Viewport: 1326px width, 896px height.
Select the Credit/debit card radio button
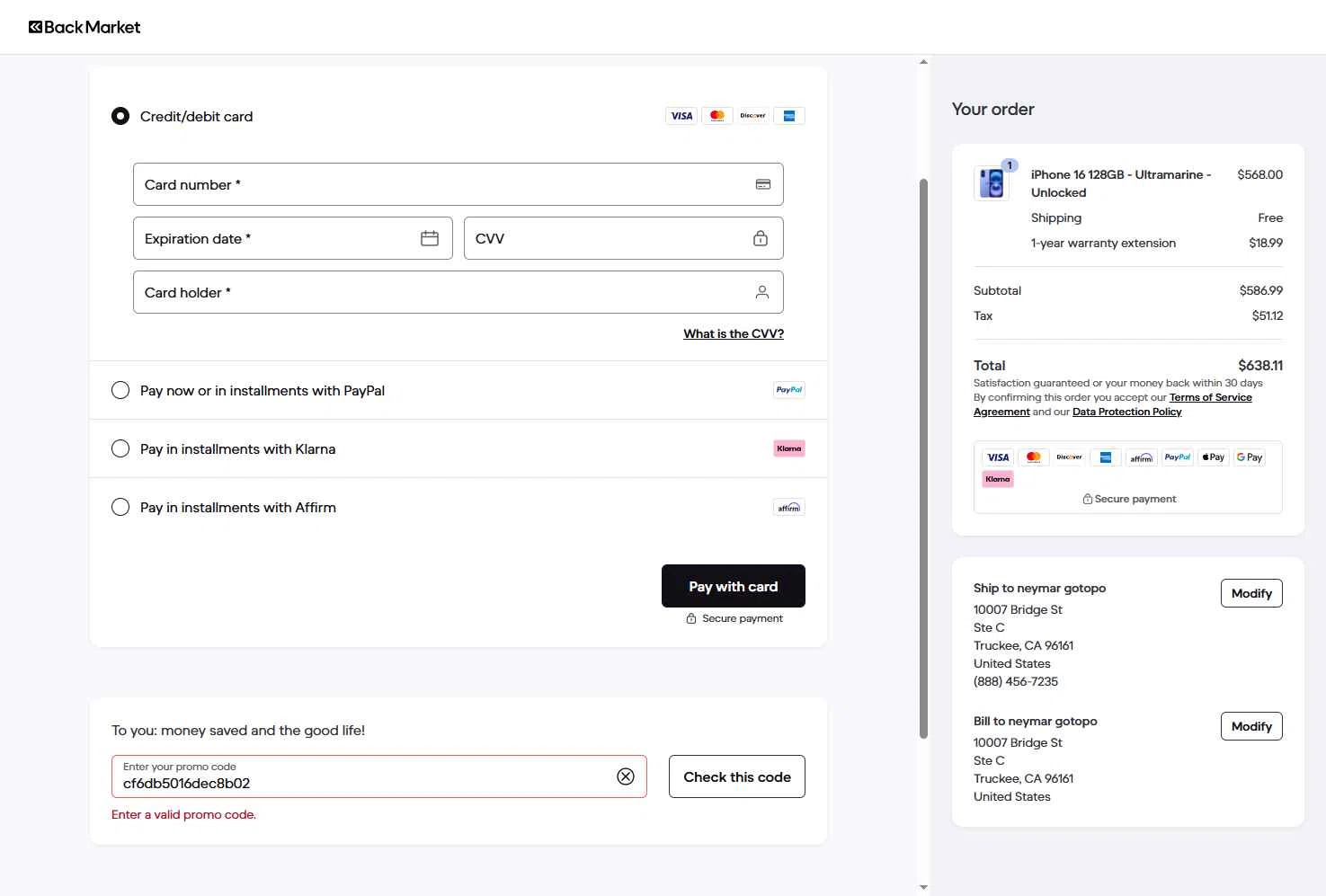tap(120, 116)
